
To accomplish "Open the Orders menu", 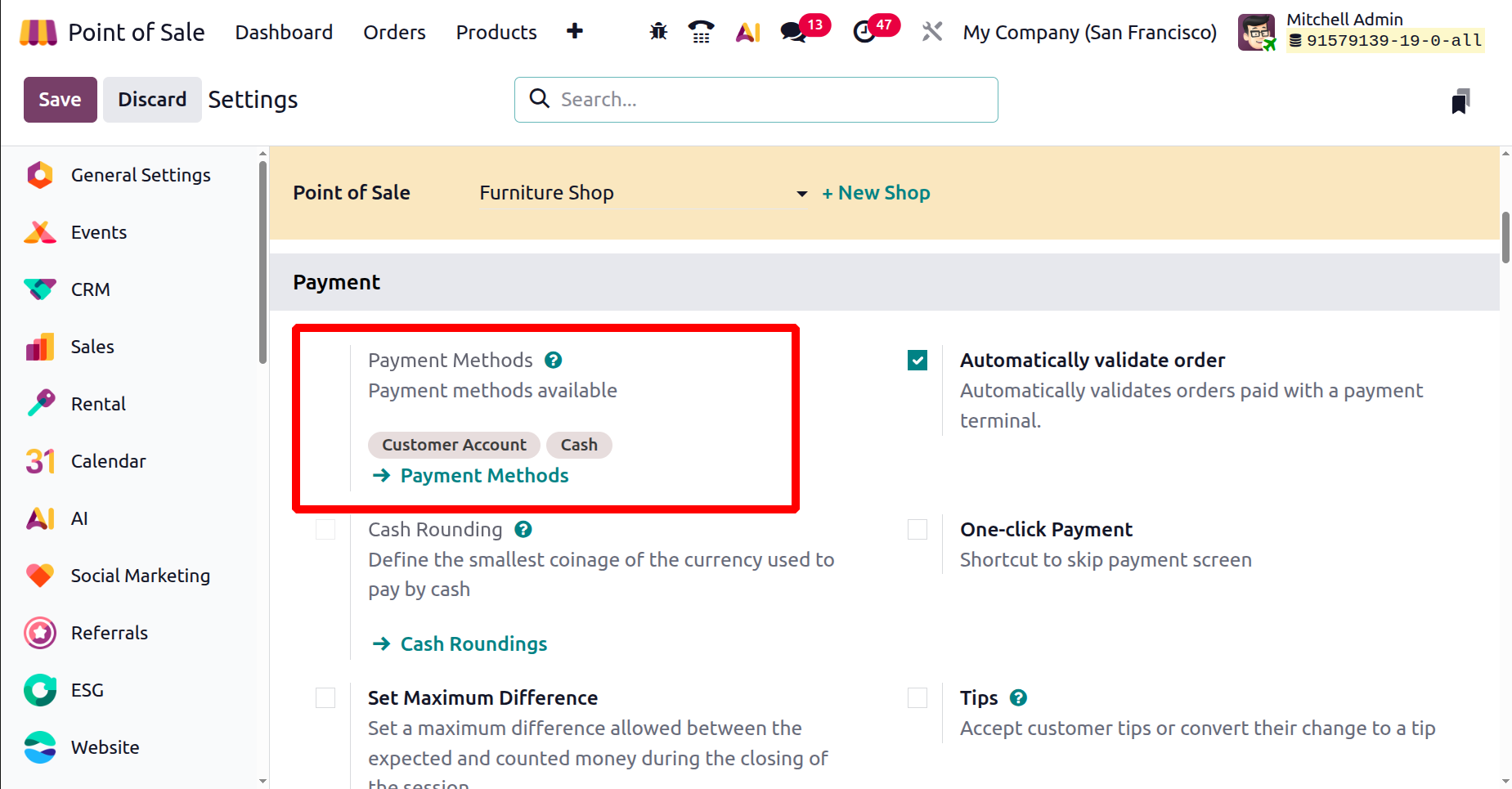I will pos(394,33).
